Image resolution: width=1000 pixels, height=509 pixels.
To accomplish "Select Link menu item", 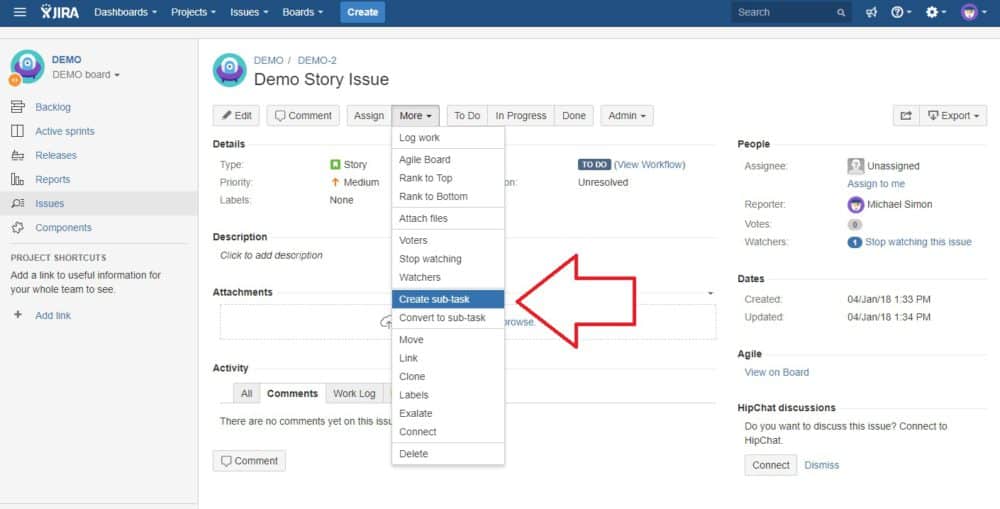I will tap(448, 358).
